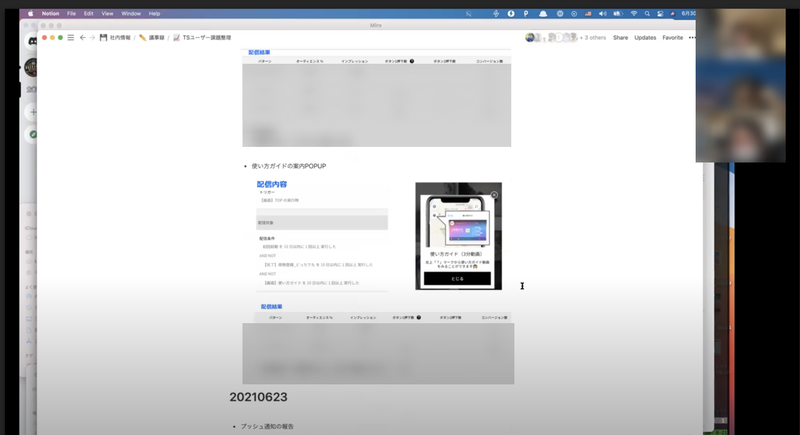
Task: Click the 使い方ガイドの案内POPUP bullet text
Action: (289, 166)
